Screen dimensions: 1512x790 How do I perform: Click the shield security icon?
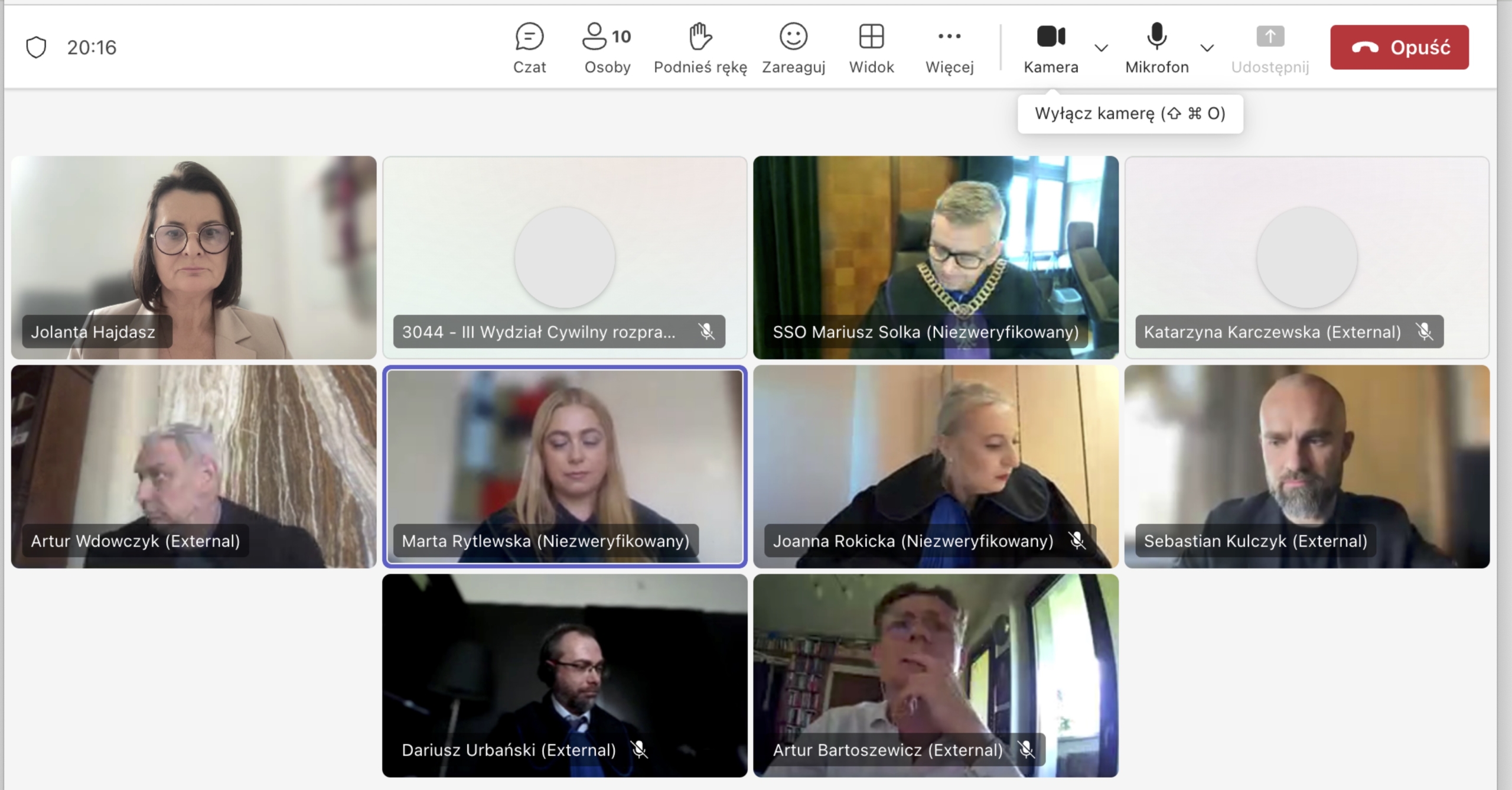[36, 47]
